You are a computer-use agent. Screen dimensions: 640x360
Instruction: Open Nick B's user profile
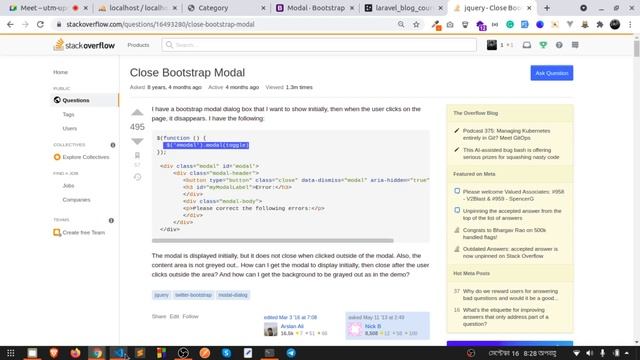(x=373, y=326)
